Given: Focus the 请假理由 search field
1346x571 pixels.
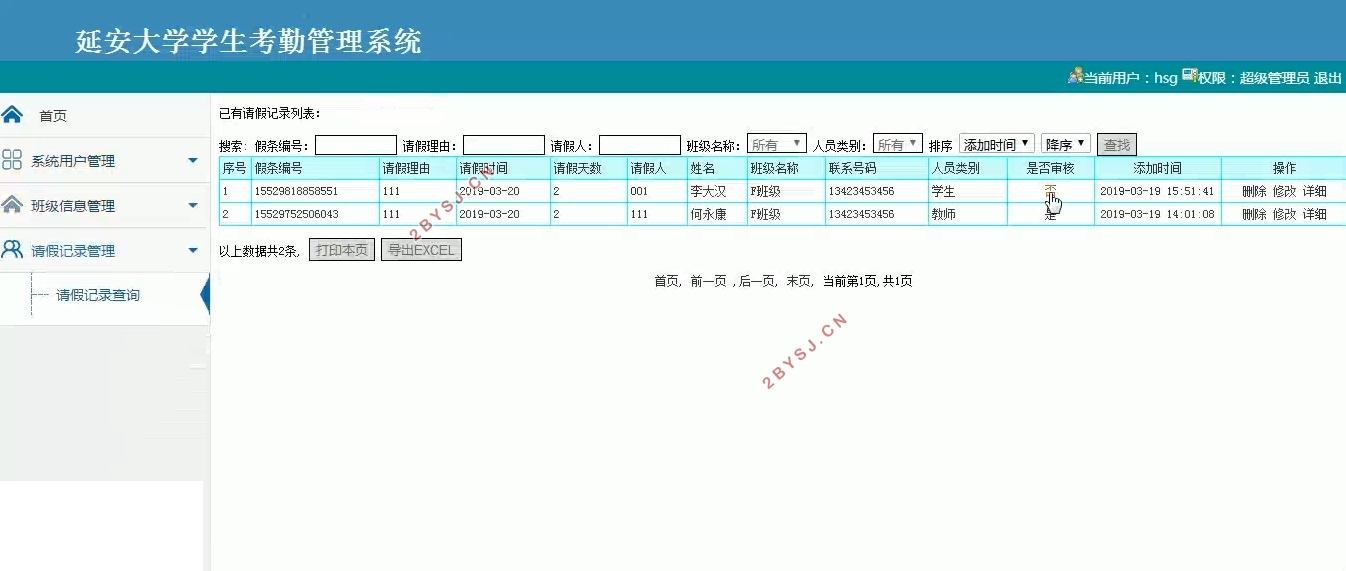Looking at the screenshot, I should 504,145.
